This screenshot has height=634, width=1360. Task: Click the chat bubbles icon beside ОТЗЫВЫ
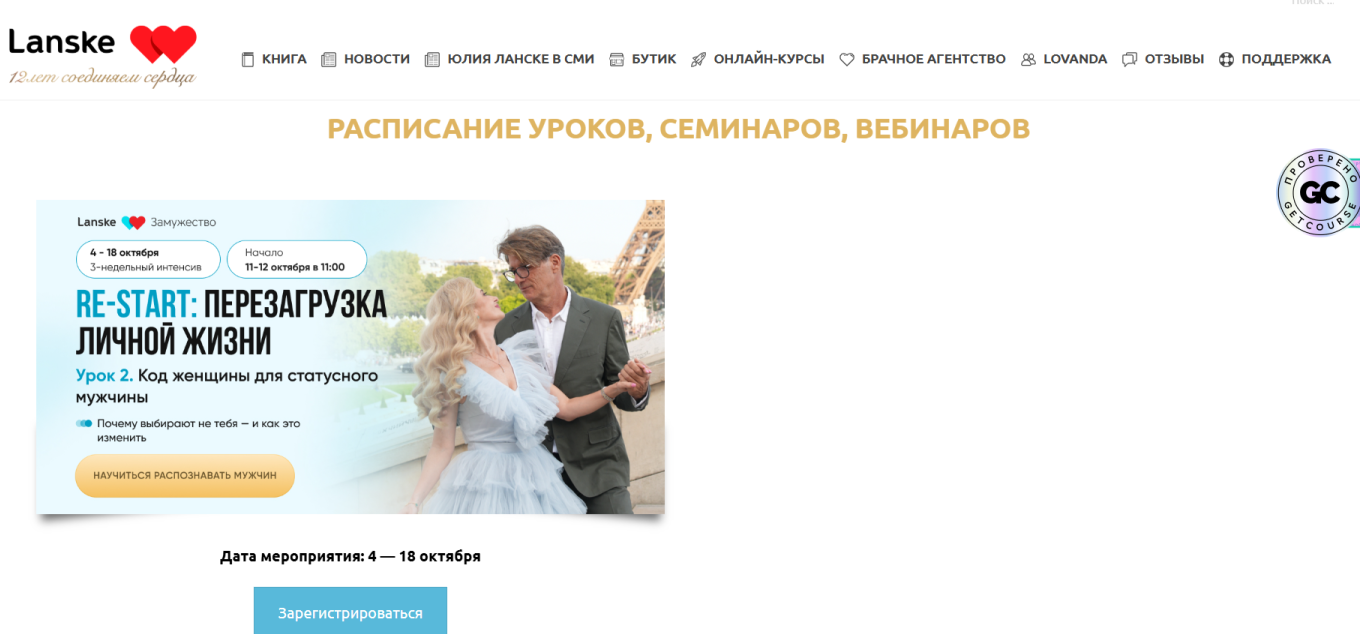pos(1130,59)
